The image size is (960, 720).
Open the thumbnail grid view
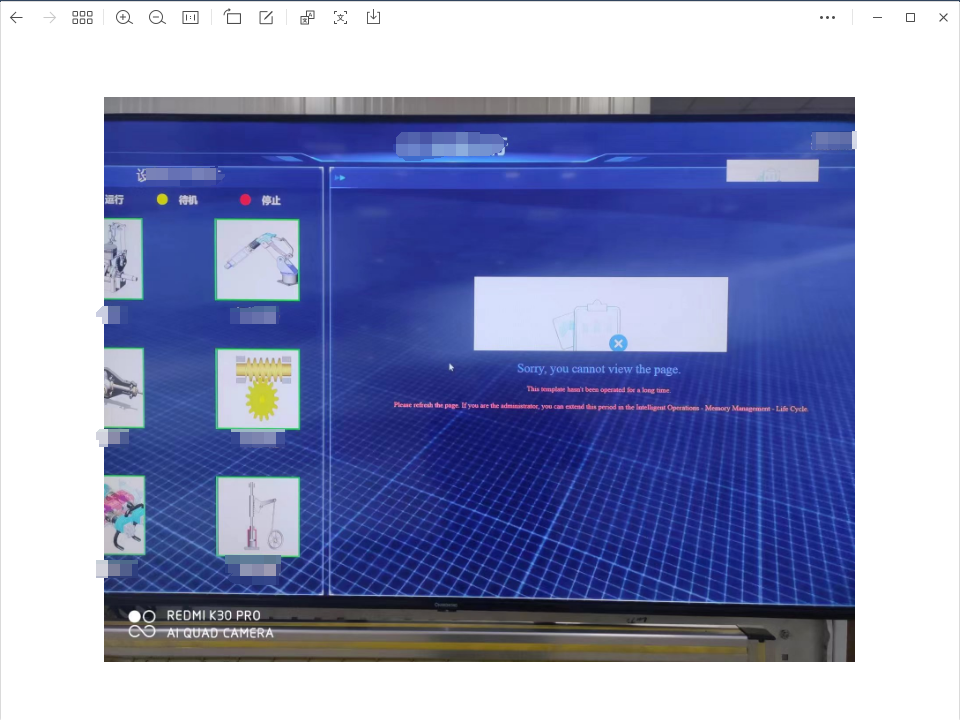(x=82, y=18)
